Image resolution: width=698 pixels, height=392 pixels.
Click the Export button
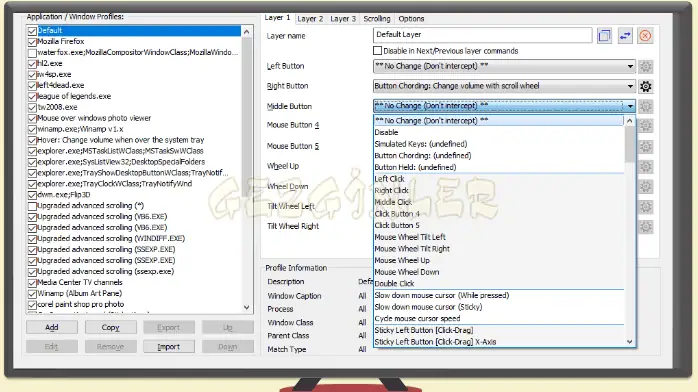click(x=169, y=327)
